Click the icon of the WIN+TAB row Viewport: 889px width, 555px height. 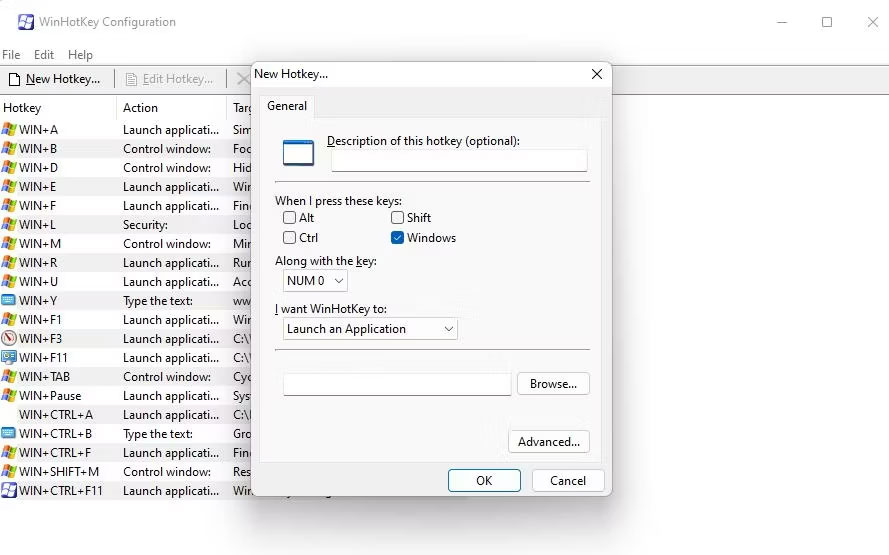click(x=9, y=376)
